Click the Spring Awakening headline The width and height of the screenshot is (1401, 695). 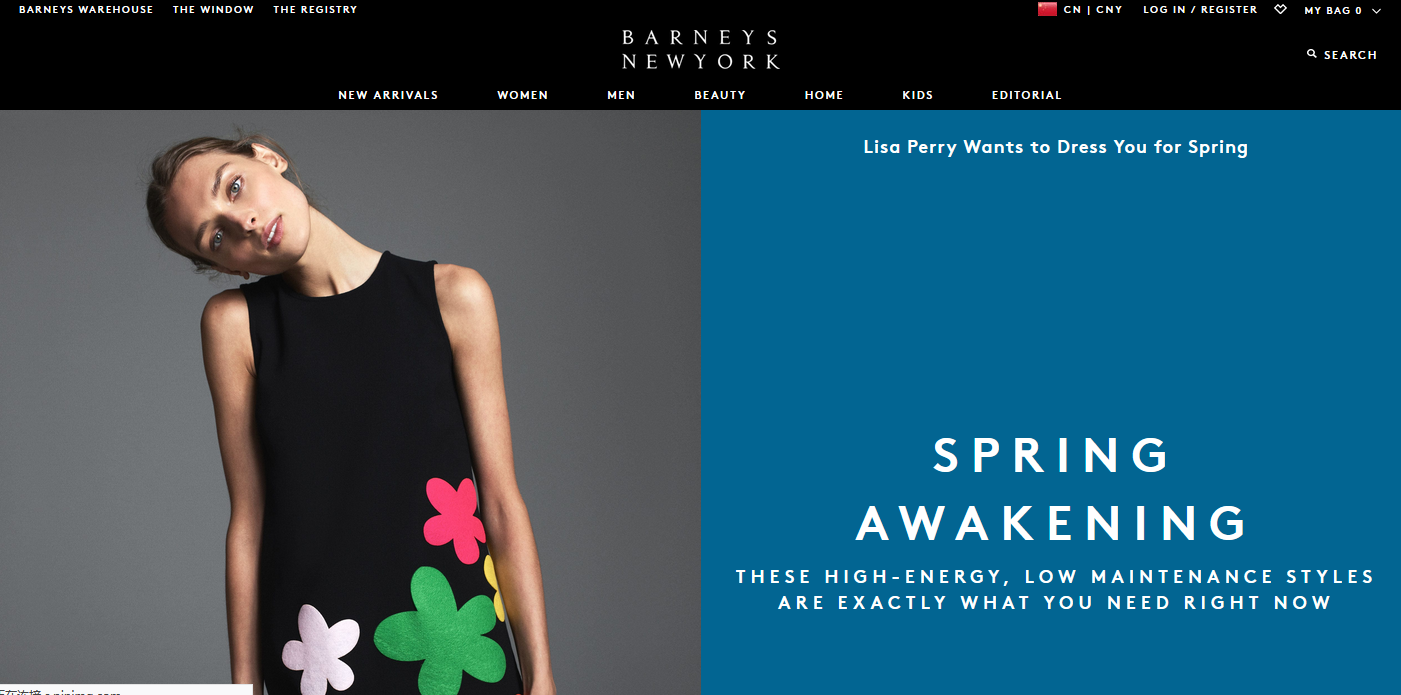coord(1052,489)
